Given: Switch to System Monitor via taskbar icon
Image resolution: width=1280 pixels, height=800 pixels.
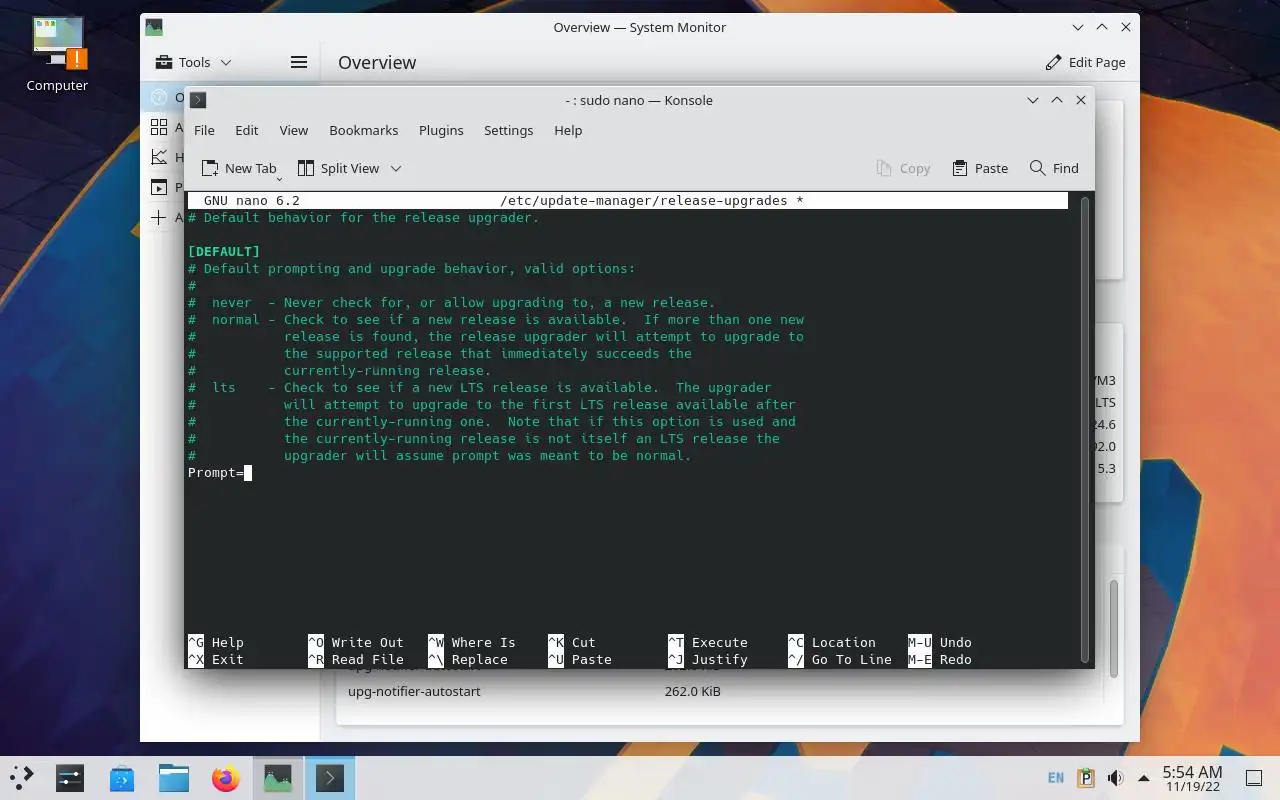Looking at the screenshot, I should click(x=278, y=778).
